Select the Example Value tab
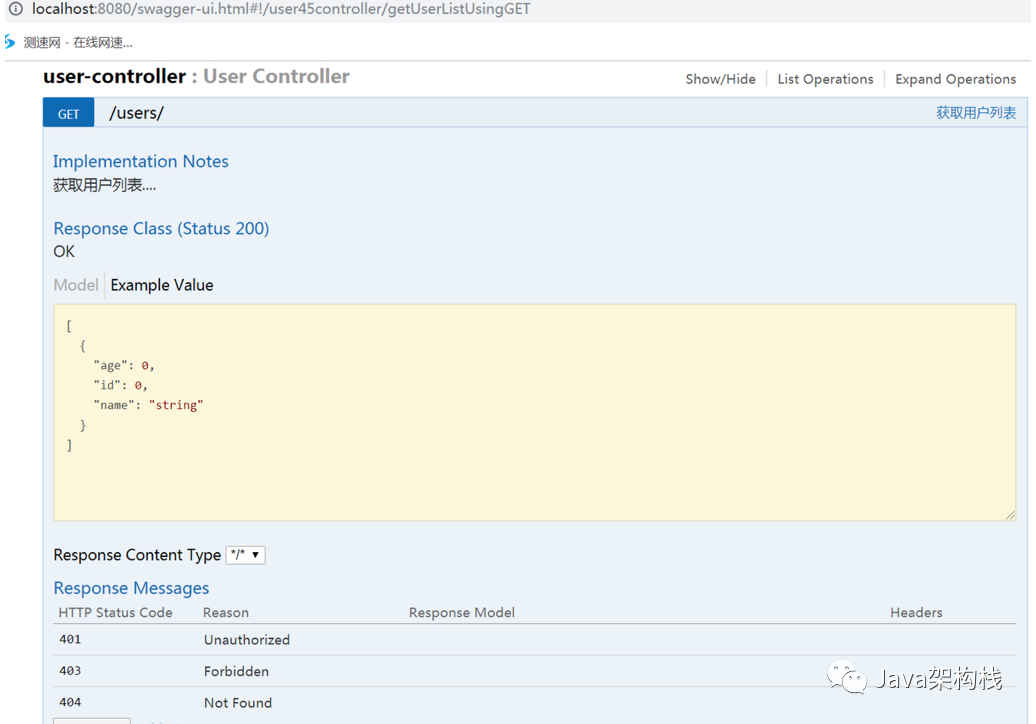The width and height of the screenshot is (1036, 724). tap(162, 285)
